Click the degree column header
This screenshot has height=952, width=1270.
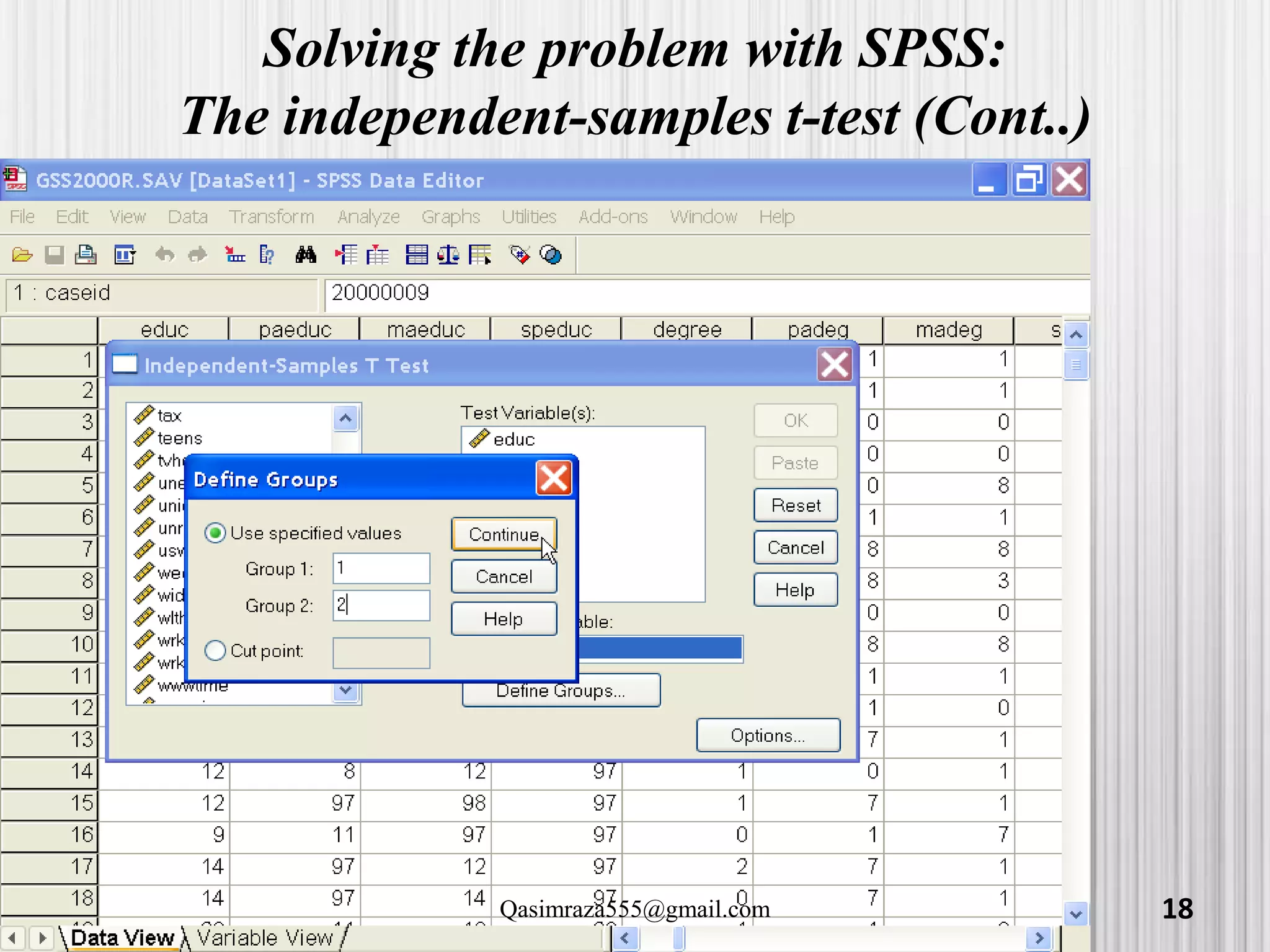[x=687, y=329]
